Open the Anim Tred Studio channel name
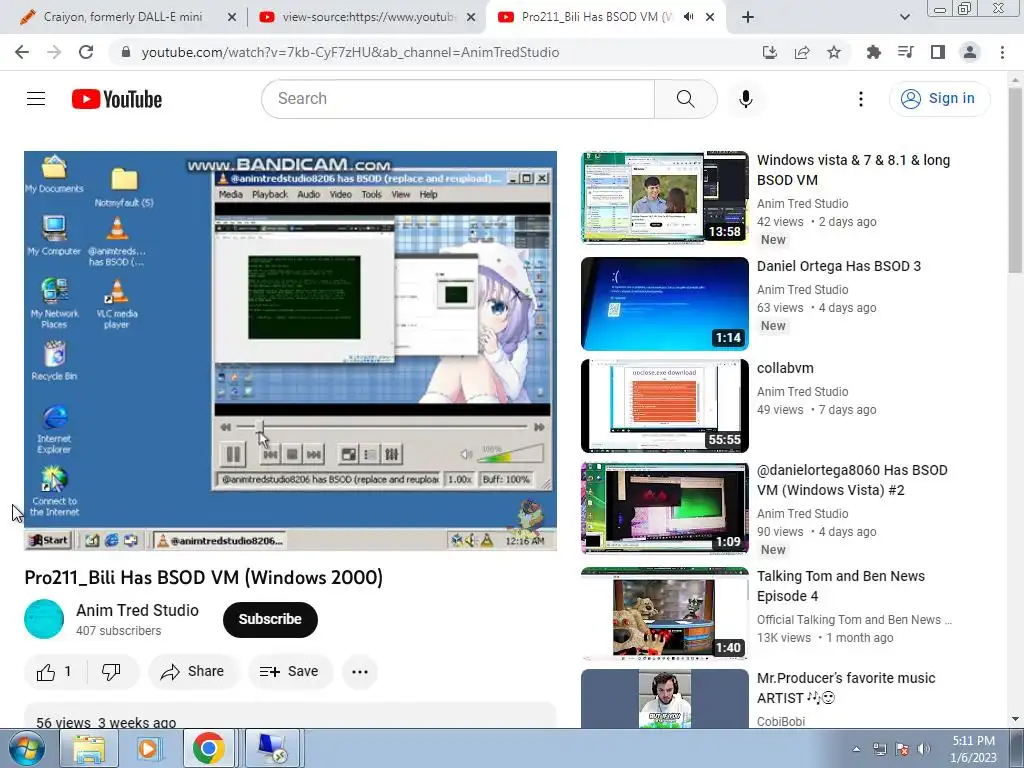This screenshot has width=1024, height=768. pyautogui.click(x=137, y=610)
